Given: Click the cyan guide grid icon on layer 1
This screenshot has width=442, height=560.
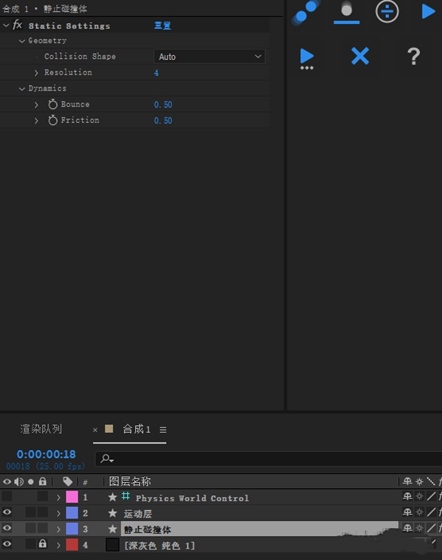Looking at the screenshot, I should [x=126, y=496].
